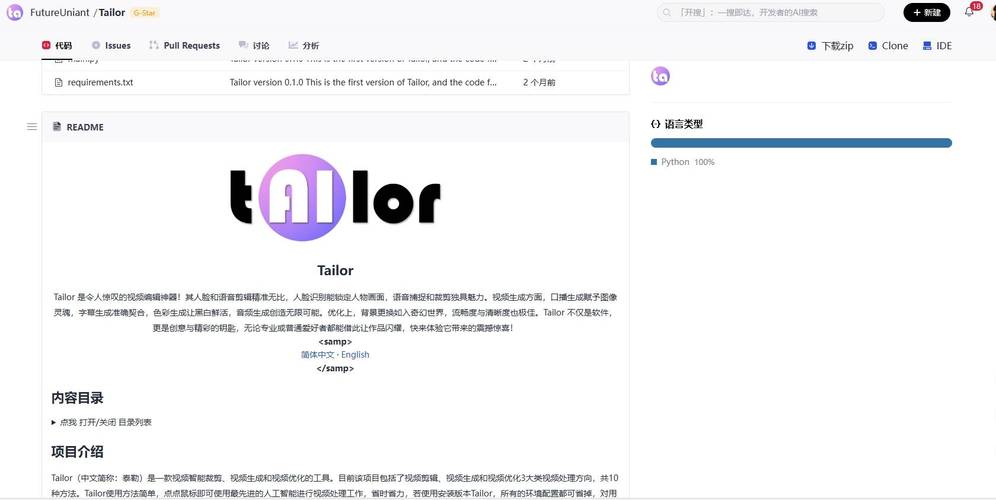Image resolution: width=996 pixels, height=500 pixels.
Task: Open the IDE button
Action: pyautogui.click(x=937, y=46)
